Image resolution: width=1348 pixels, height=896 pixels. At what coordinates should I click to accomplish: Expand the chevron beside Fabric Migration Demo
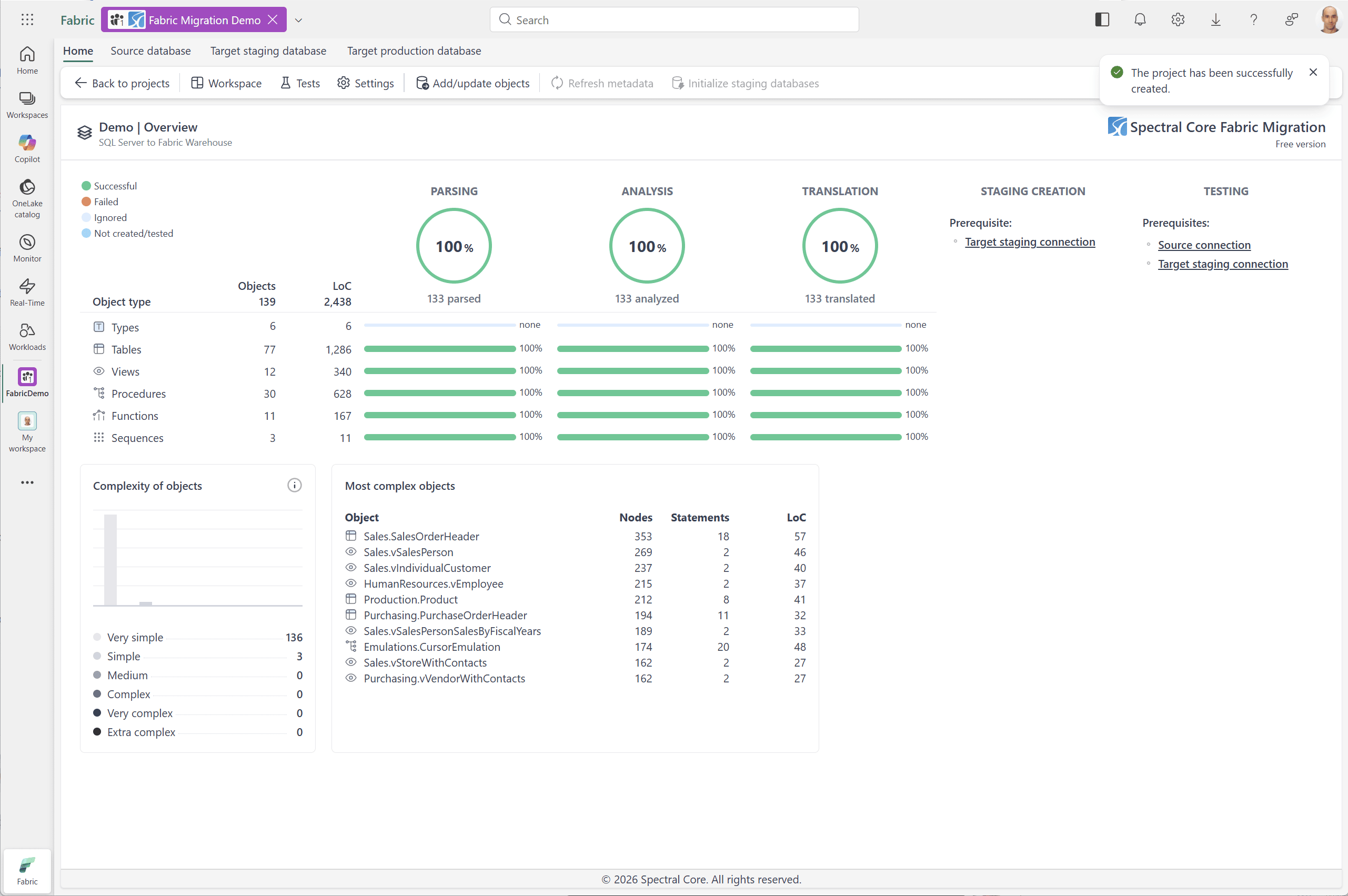298,21
